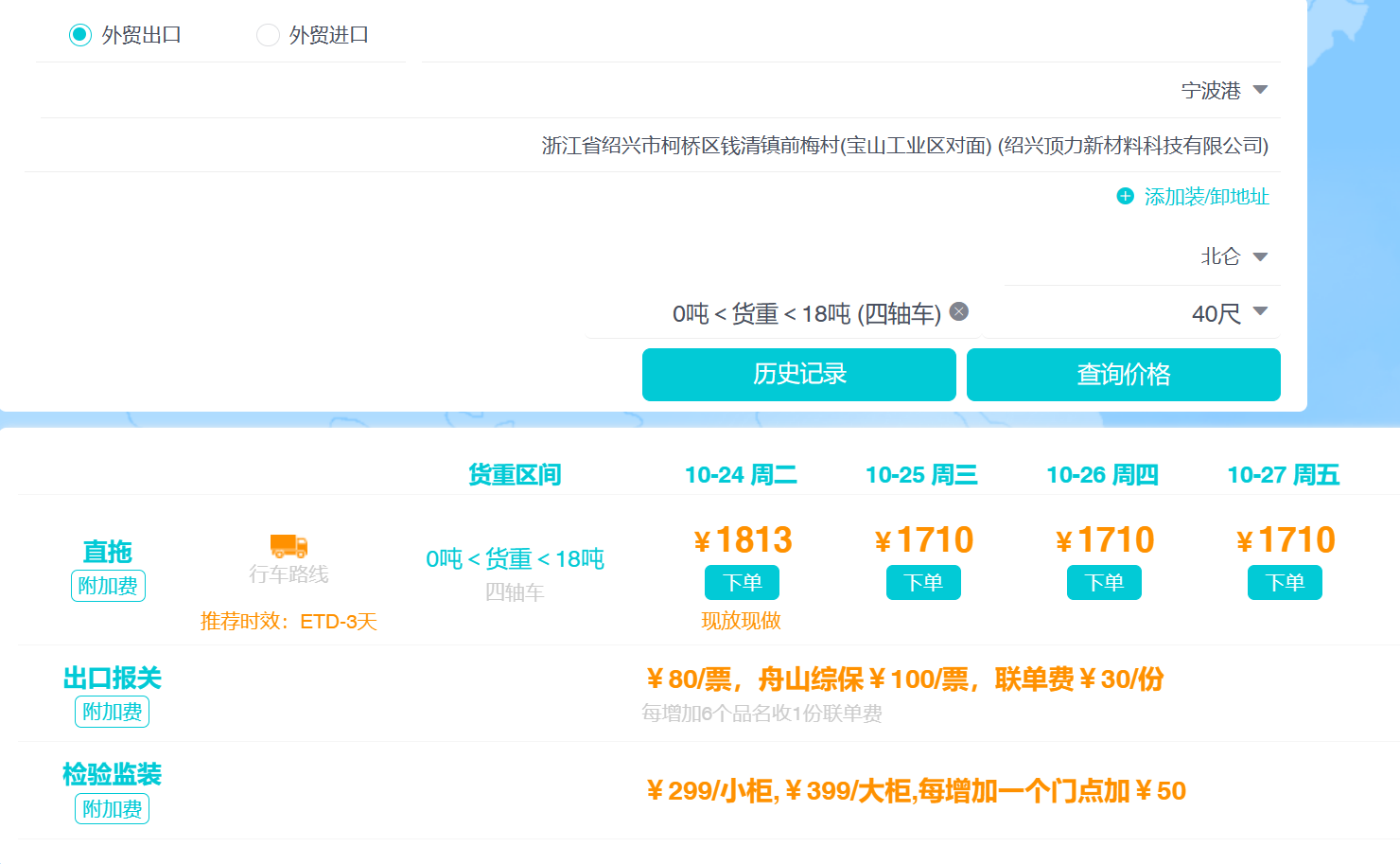
Task: Click the 推荐时效：ETD-3天 text
Action: click(289, 622)
